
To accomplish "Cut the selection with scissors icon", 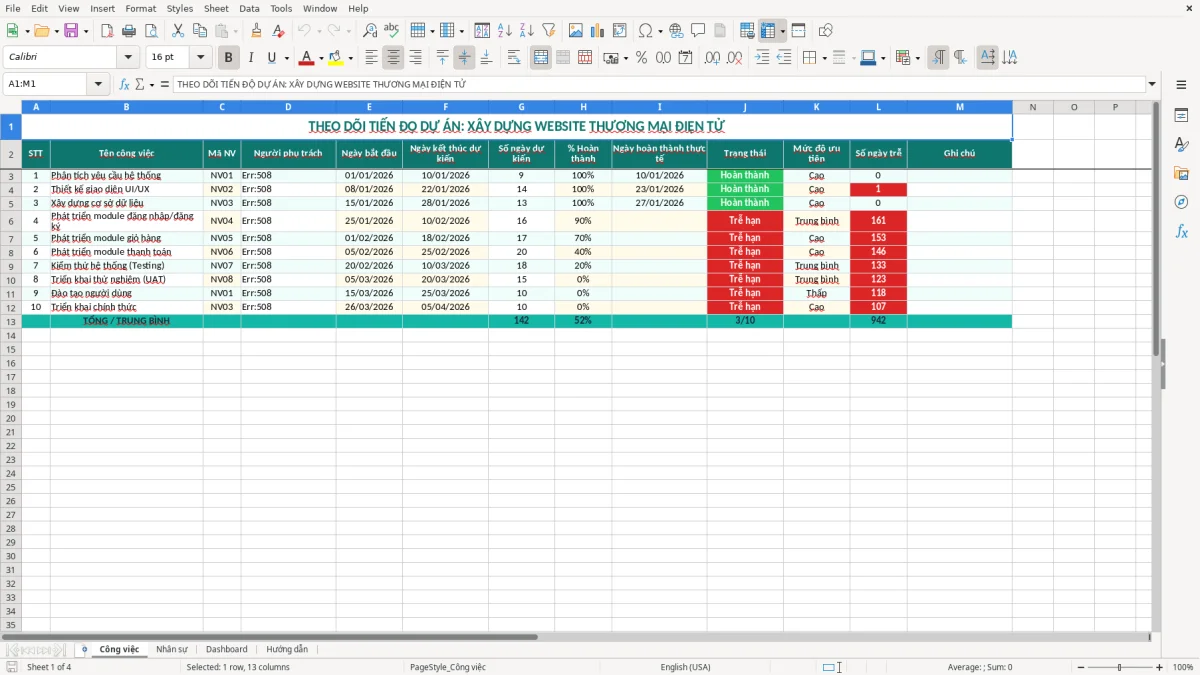I will coord(177,31).
